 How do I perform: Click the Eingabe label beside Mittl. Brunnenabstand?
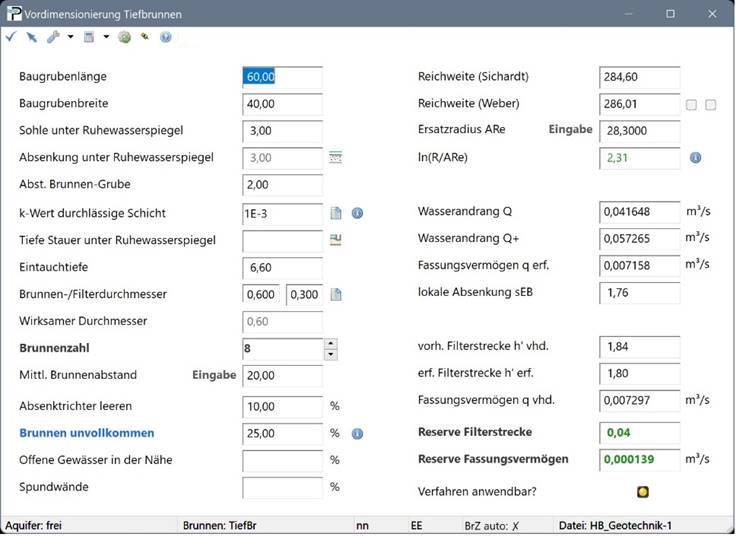coord(213,375)
